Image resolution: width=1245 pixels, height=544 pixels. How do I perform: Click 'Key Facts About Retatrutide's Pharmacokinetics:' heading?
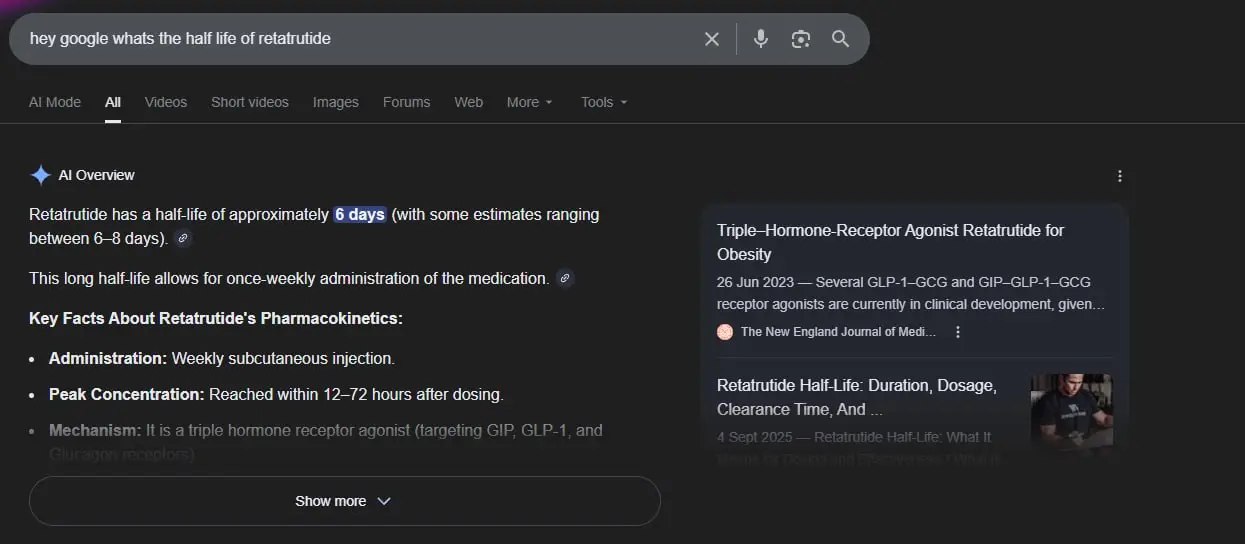click(216, 318)
